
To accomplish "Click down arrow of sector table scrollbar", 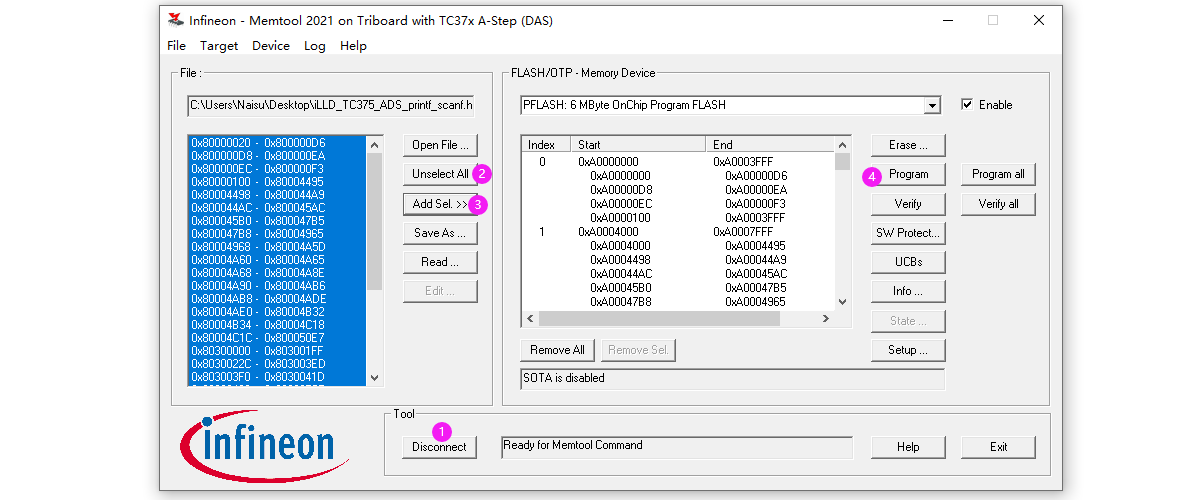I will (x=842, y=302).
